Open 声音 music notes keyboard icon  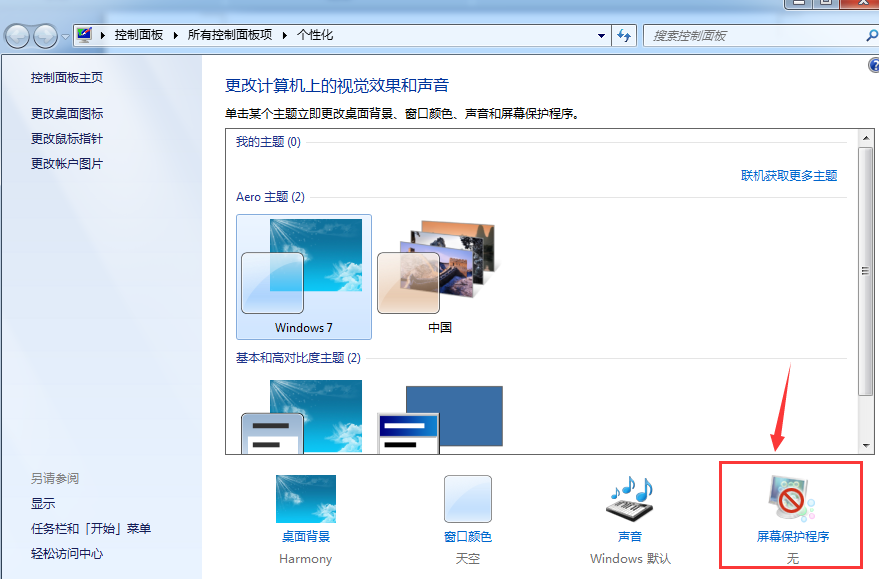(630, 498)
